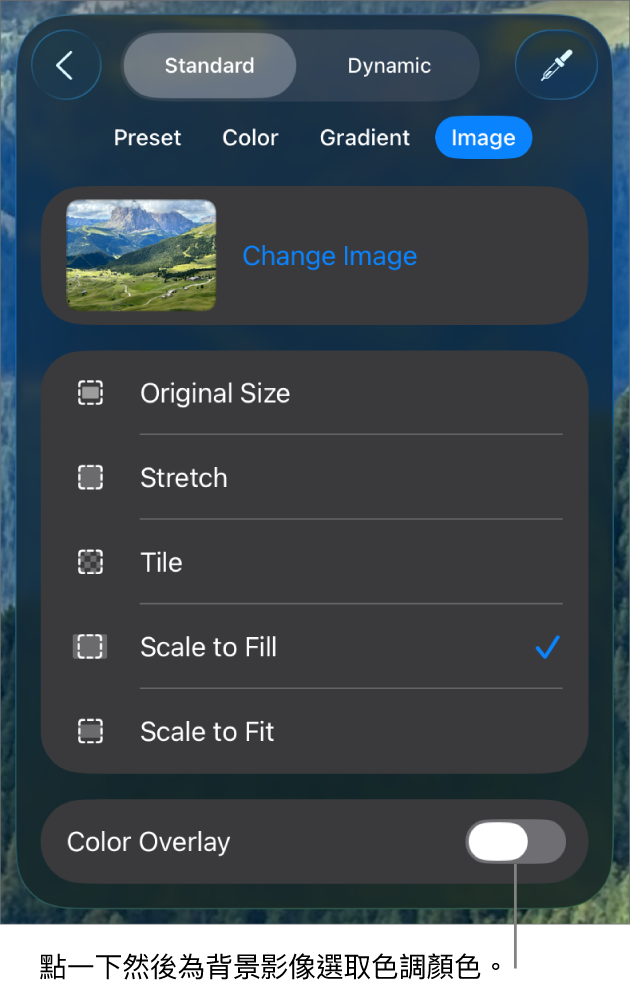The height and width of the screenshot is (990, 630).
Task: Click the Change Image link
Action: pyautogui.click(x=330, y=256)
